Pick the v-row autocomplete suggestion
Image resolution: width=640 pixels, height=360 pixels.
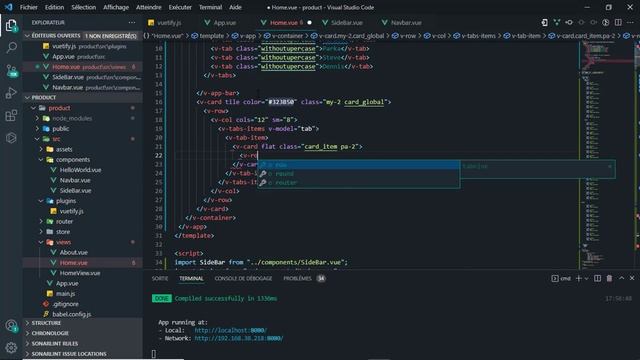click(x=358, y=165)
